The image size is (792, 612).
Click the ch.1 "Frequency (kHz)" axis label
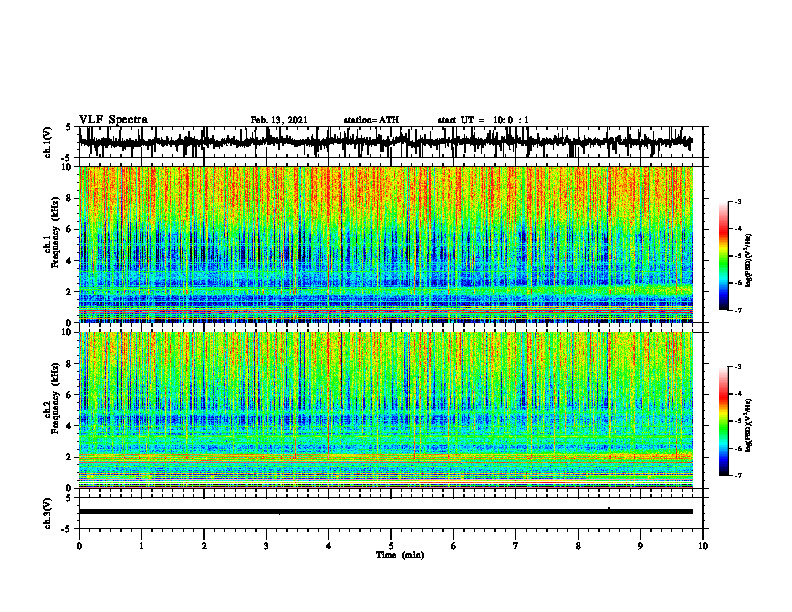click(55, 232)
